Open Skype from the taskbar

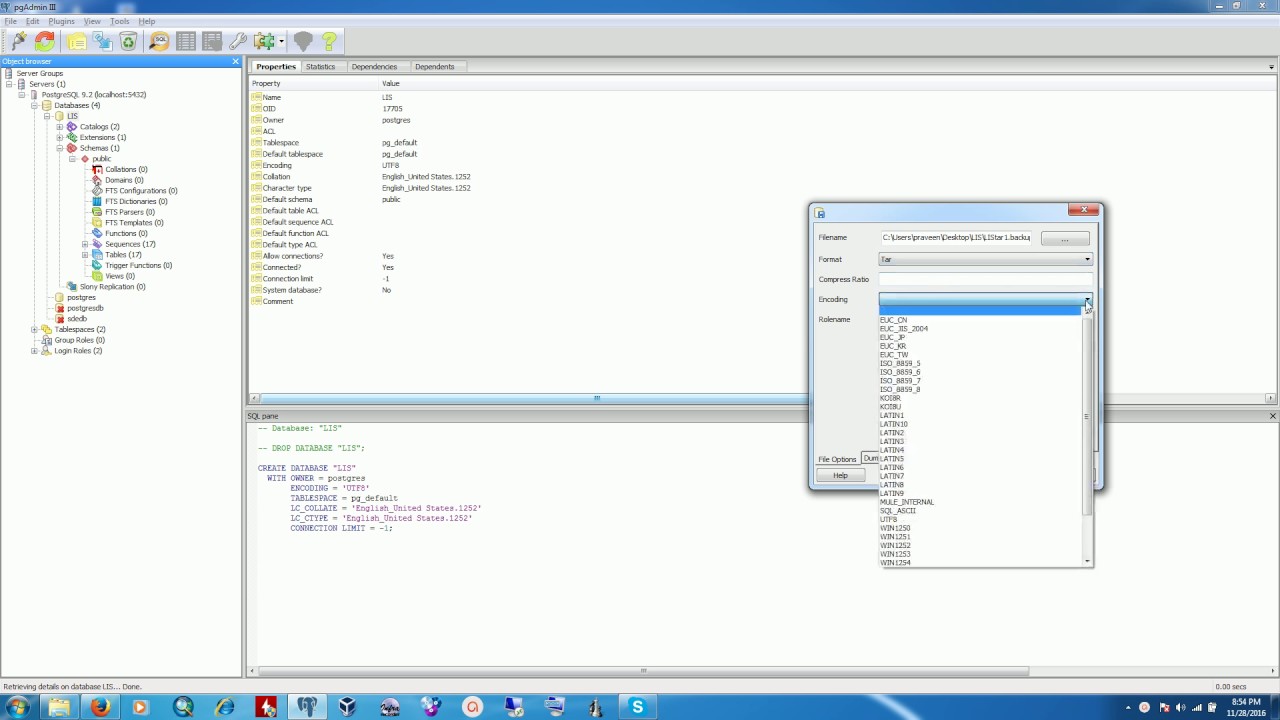[x=637, y=707]
